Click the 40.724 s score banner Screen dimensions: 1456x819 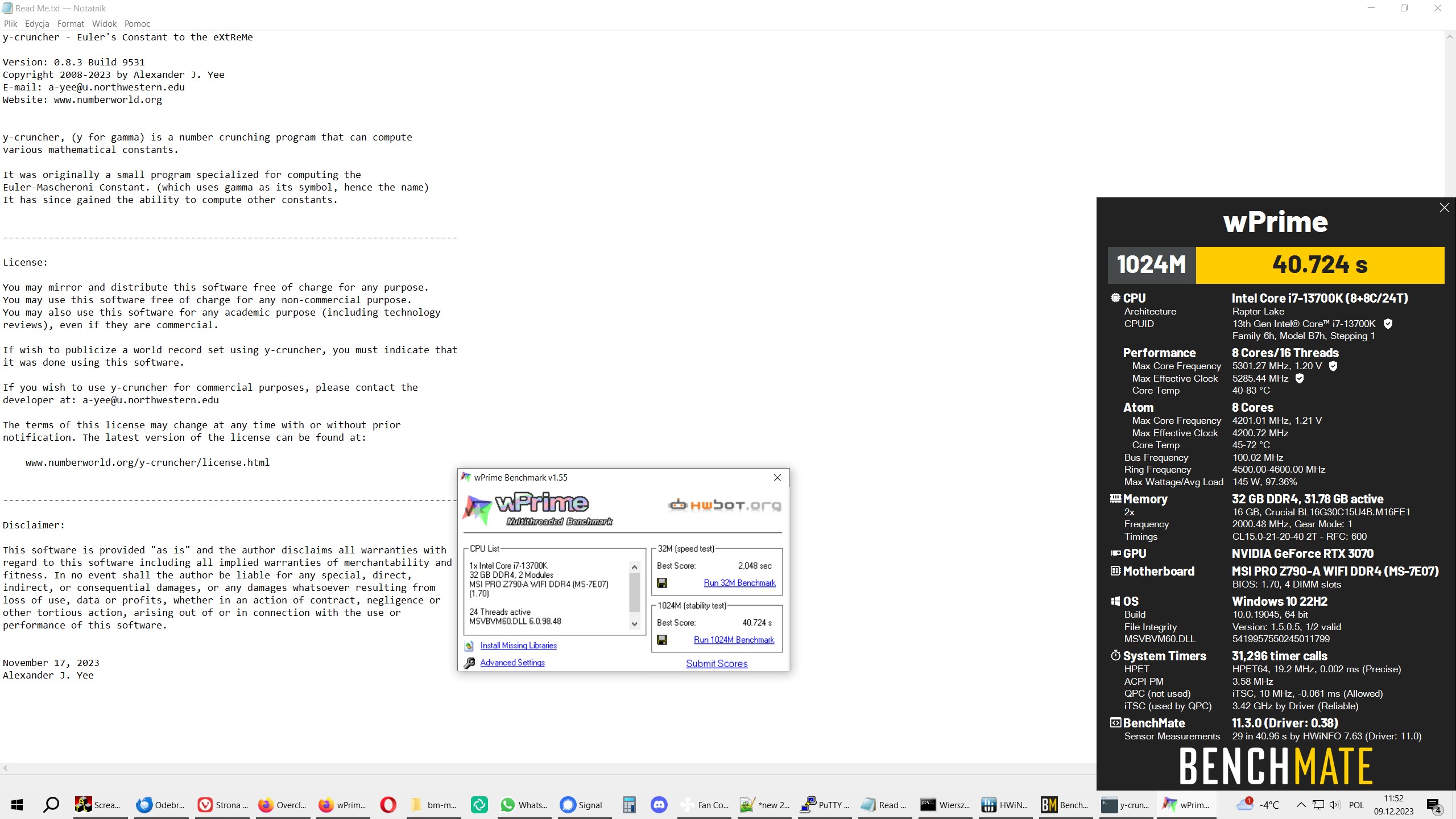click(x=1319, y=265)
